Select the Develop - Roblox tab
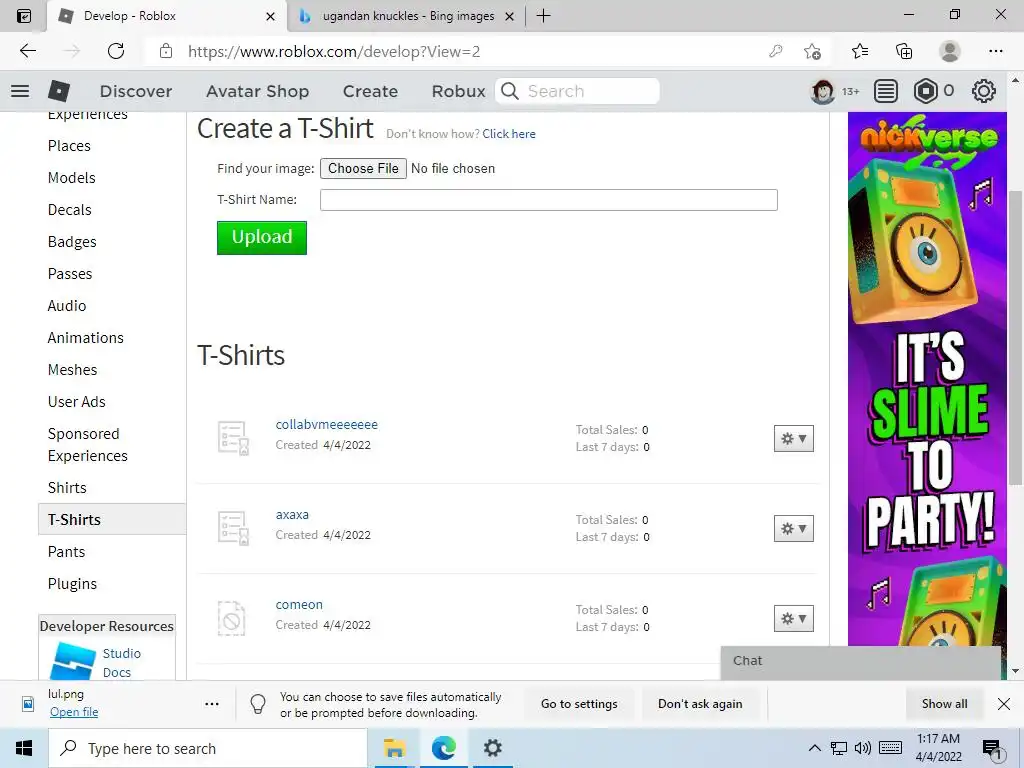 pos(167,16)
